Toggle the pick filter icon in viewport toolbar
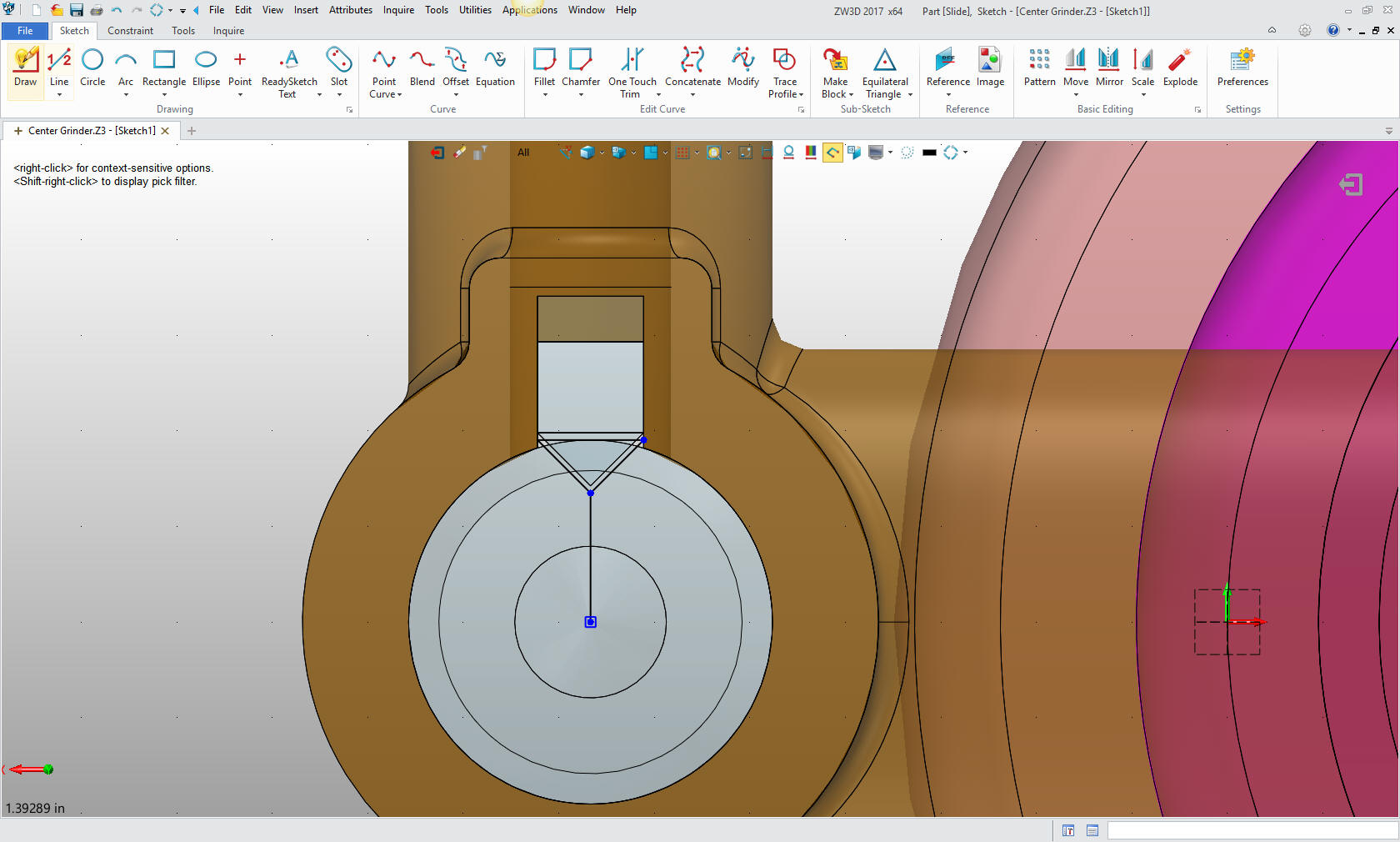 pyautogui.click(x=480, y=153)
